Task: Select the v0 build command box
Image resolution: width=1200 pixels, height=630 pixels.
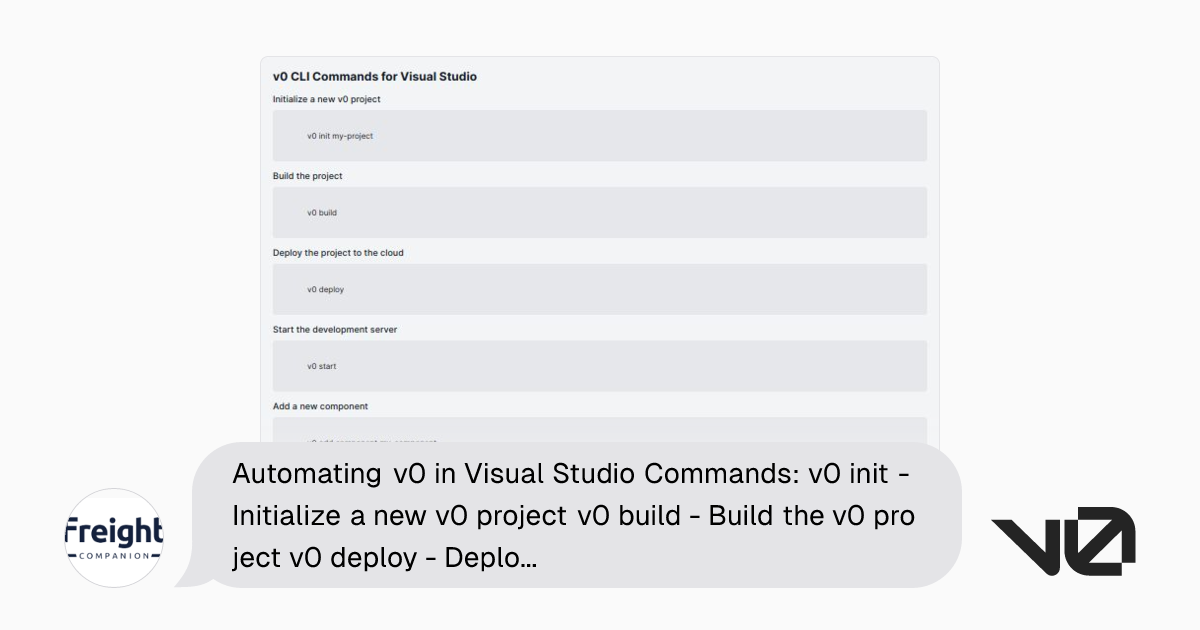Action: point(599,212)
